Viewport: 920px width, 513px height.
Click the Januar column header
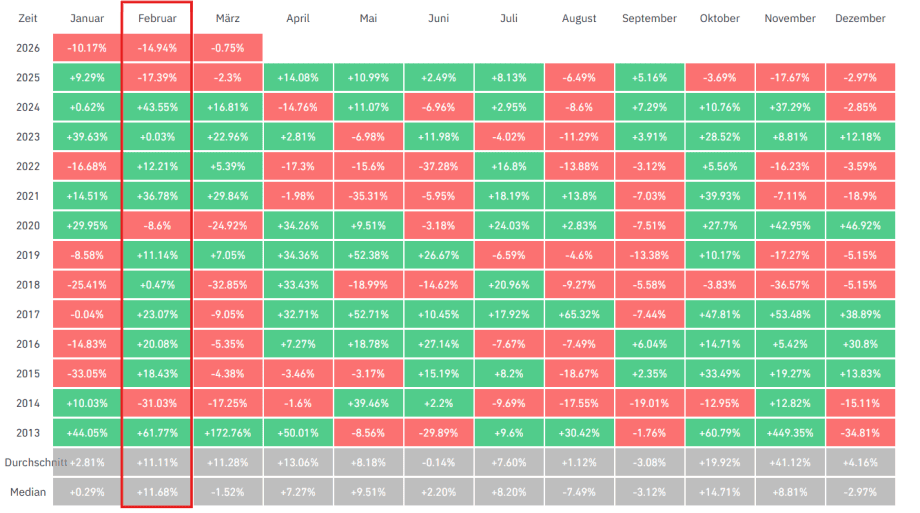pos(87,19)
